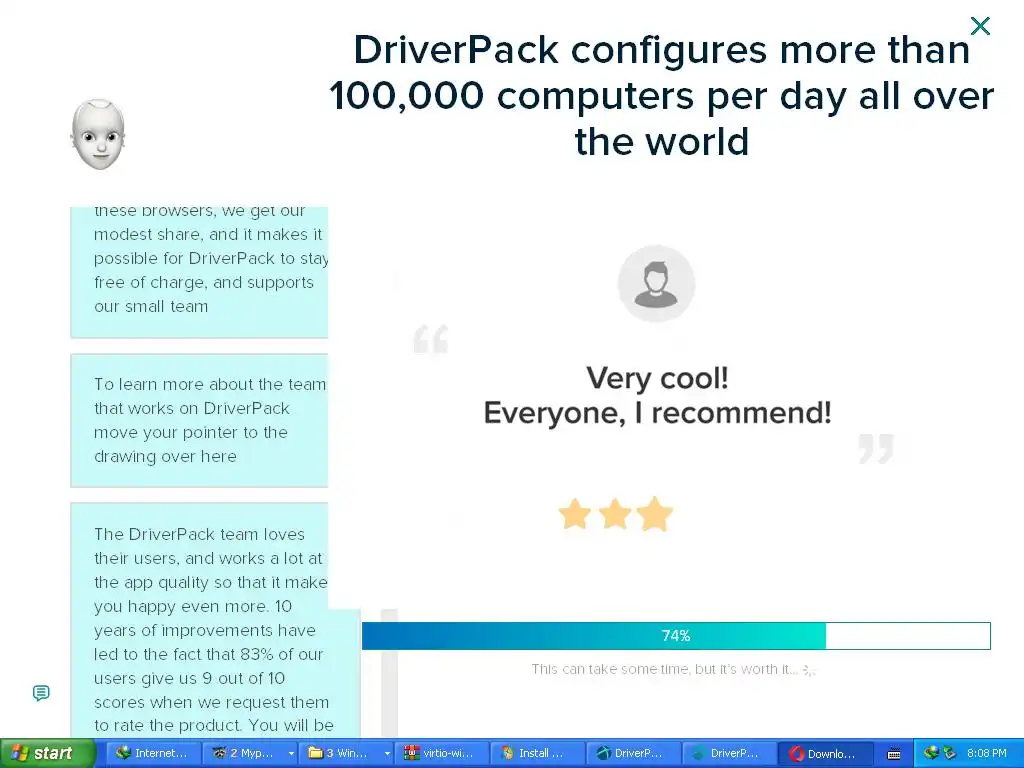Image resolution: width=1024 pixels, height=768 pixels.
Task: Click the 'free of charge, and supports' text card
Action: [x=199, y=272]
